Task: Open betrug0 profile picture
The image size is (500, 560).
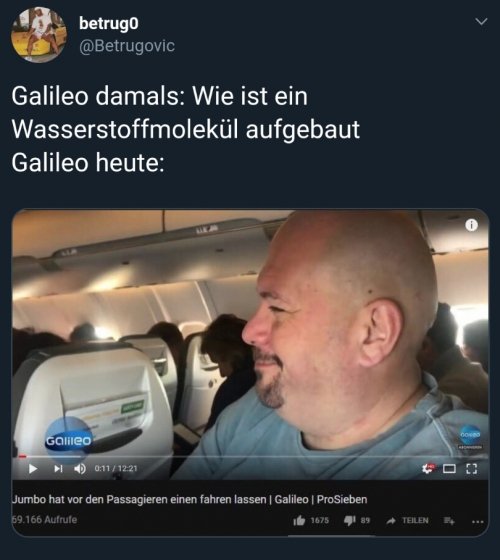Action: pyautogui.click(x=39, y=35)
